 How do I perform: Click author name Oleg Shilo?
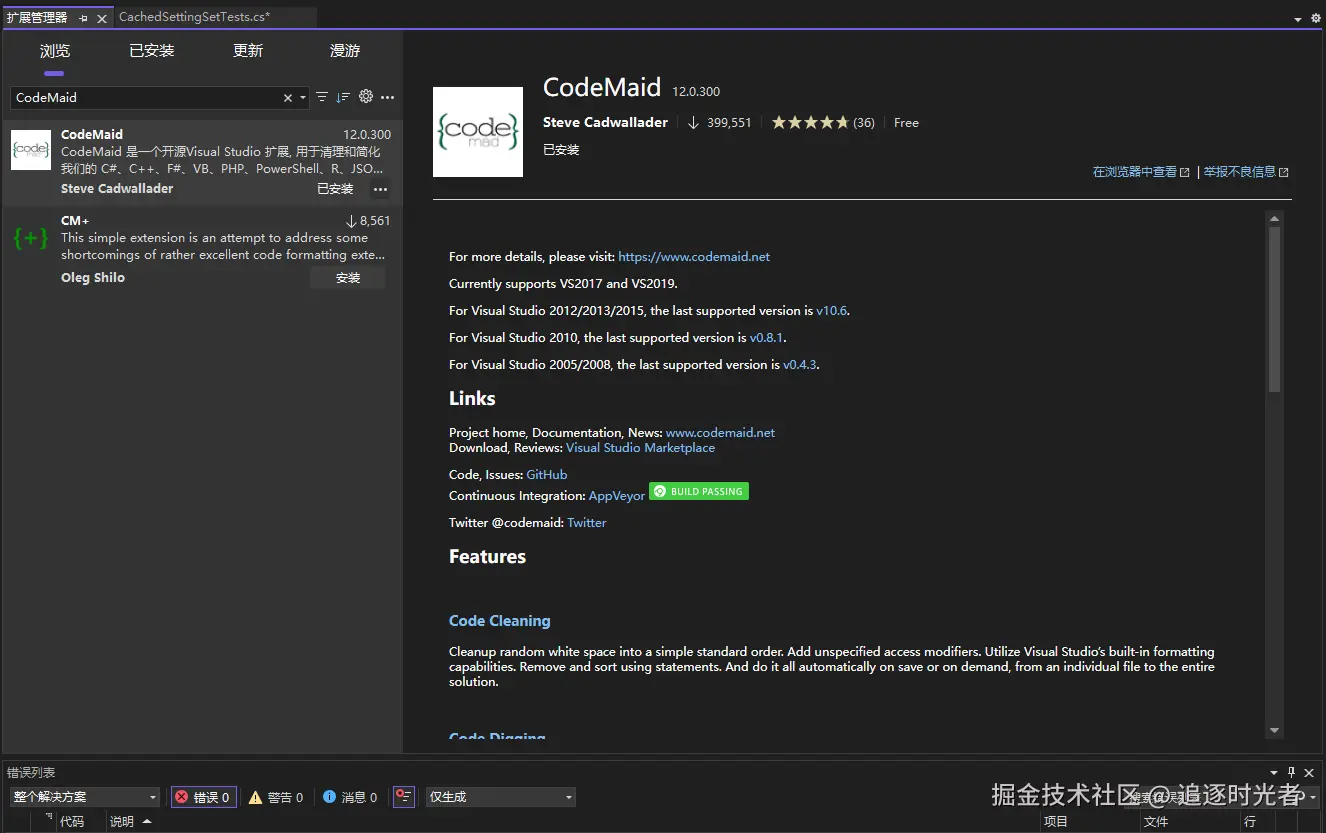click(93, 277)
